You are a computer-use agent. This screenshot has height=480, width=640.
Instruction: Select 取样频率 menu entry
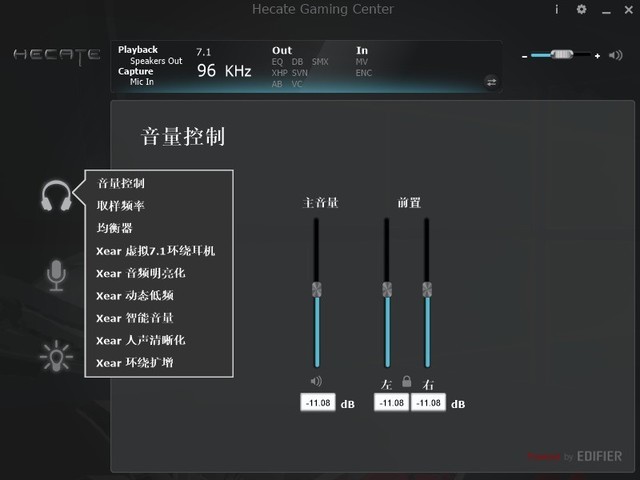coord(121,206)
